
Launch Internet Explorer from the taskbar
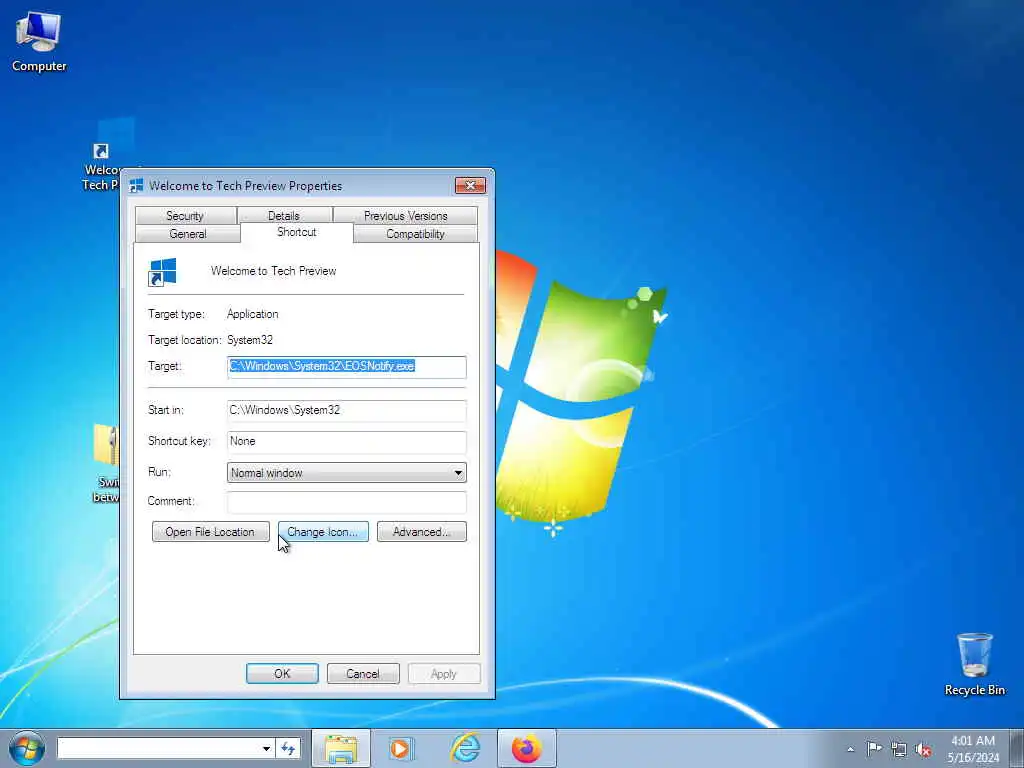click(465, 748)
